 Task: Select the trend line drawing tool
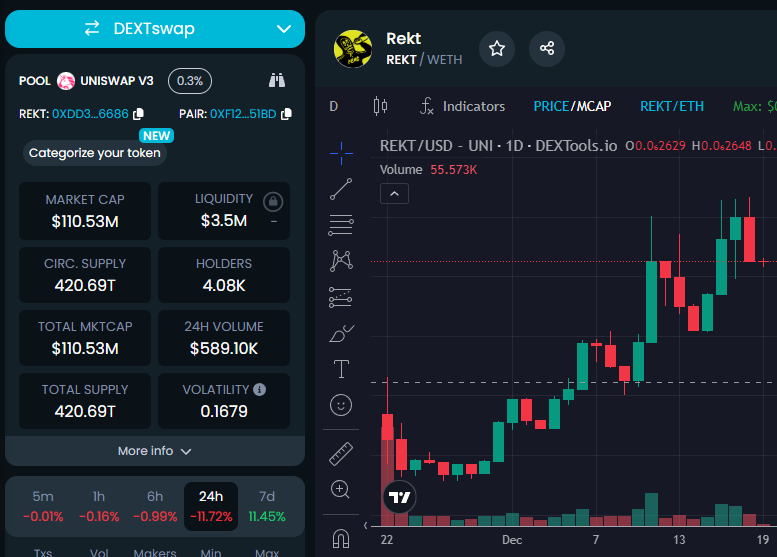click(341, 189)
